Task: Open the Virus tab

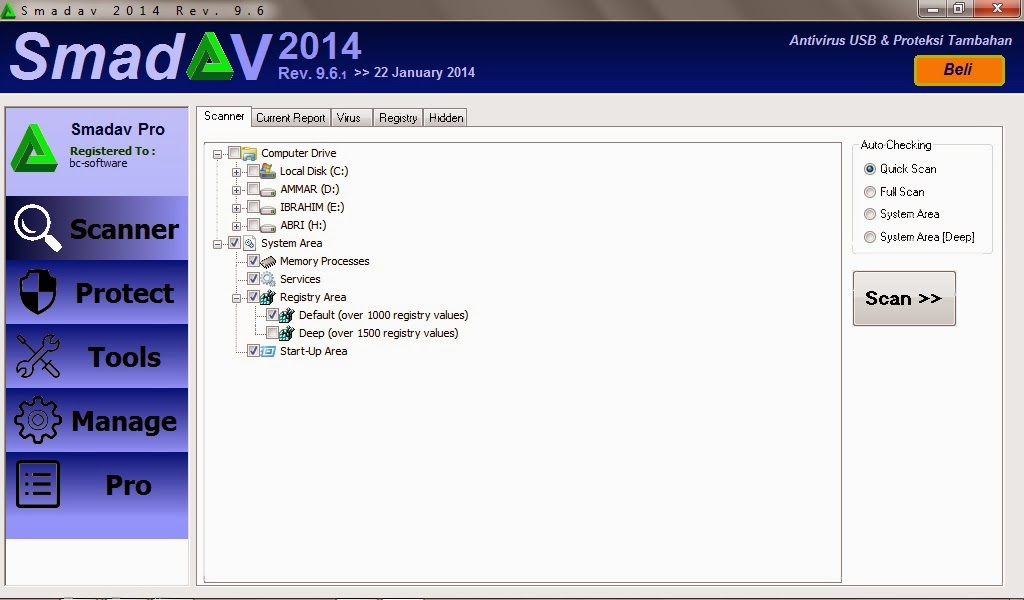Action: click(x=350, y=117)
